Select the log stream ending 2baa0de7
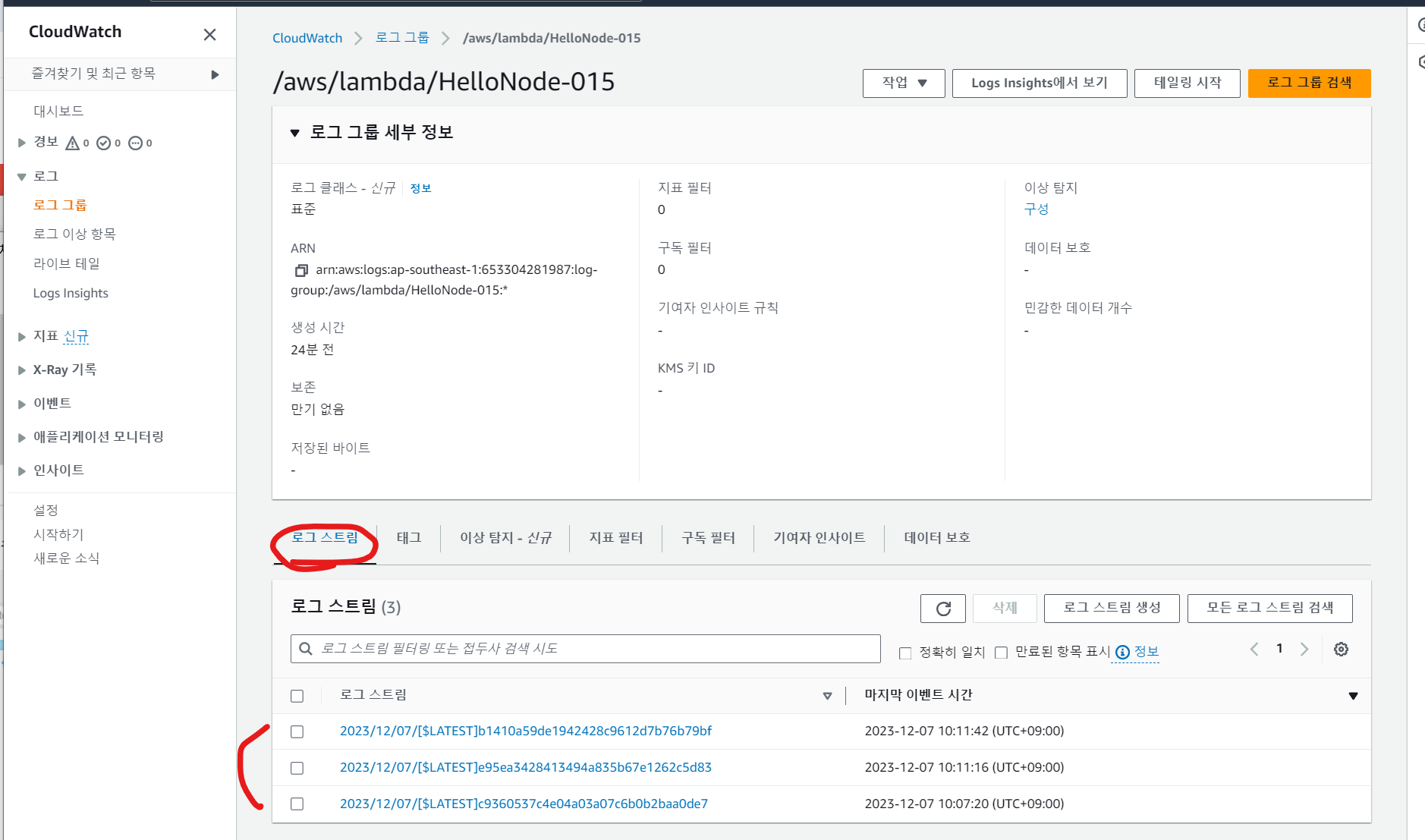The height and width of the screenshot is (840, 1425). point(297,804)
